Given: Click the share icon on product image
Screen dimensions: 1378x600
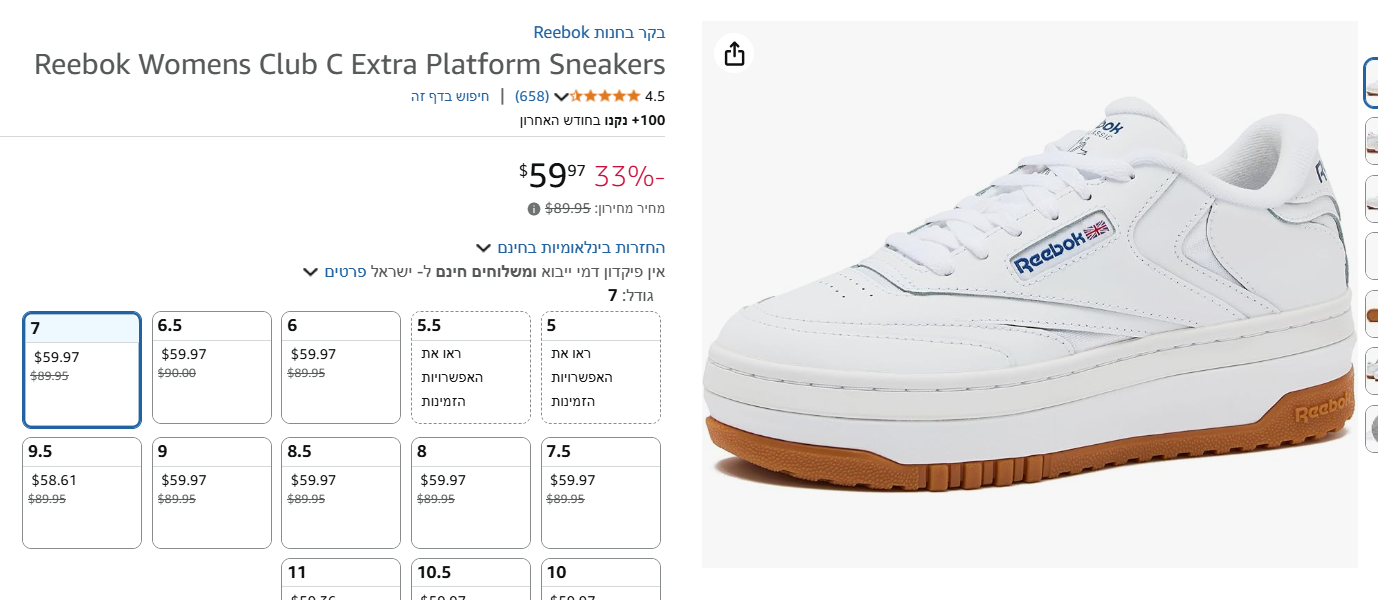Looking at the screenshot, I should [x=735, y=53].
